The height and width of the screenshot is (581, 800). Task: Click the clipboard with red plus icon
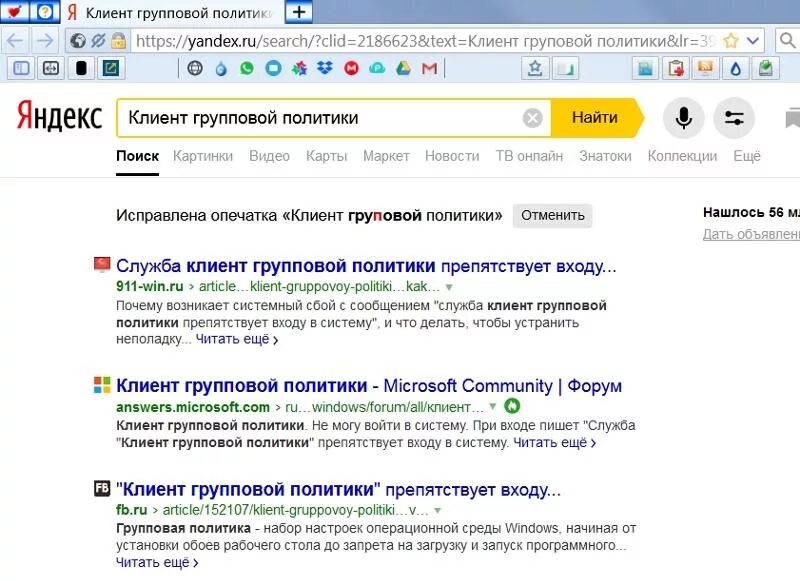[x=676, y=68]
